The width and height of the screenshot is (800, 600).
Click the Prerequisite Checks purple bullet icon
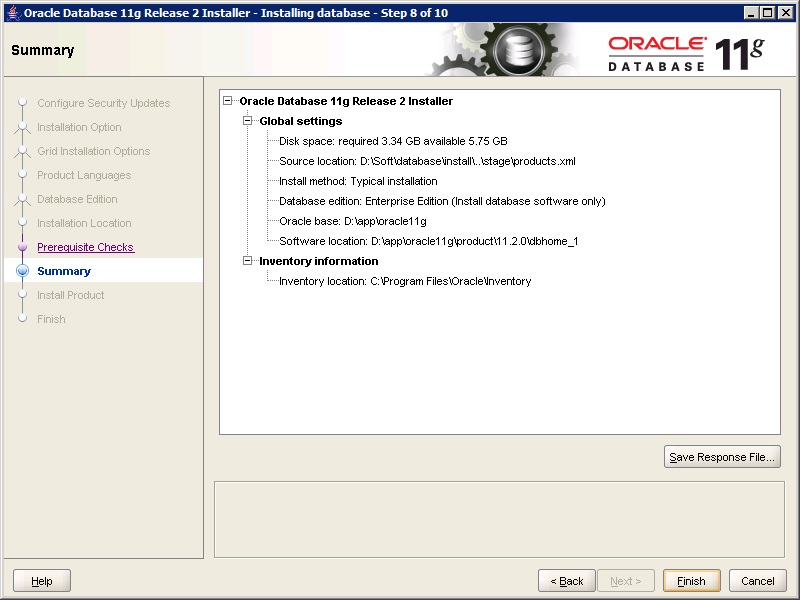click(x=22, y=247)
